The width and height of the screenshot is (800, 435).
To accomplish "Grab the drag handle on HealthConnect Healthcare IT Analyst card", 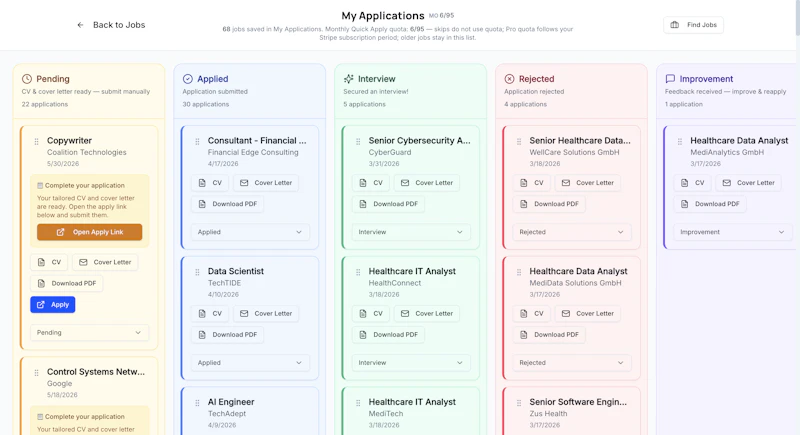I will pyautogui.click(x=358, y=272).
